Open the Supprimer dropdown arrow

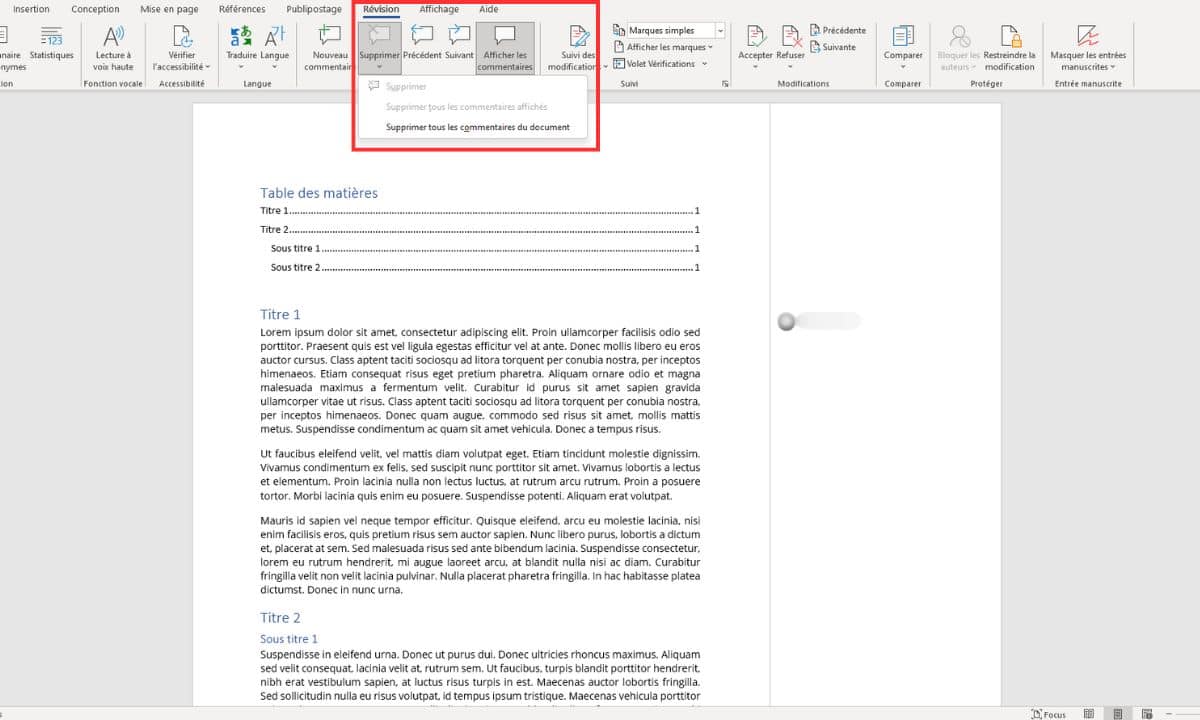tap(379, 66)
